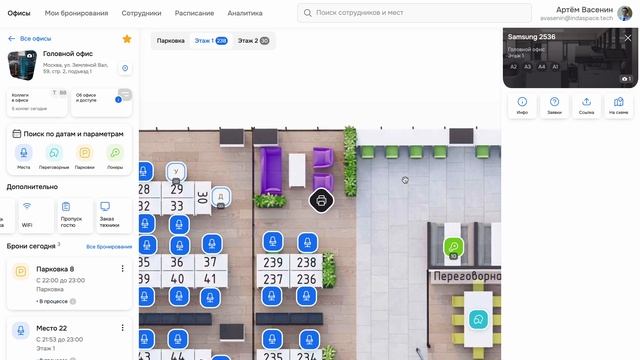Image resolution: width=640 pixels, height=360 pixels.
Task: Open the Артём Васенин profile avatar
Action: coord(624,13)
